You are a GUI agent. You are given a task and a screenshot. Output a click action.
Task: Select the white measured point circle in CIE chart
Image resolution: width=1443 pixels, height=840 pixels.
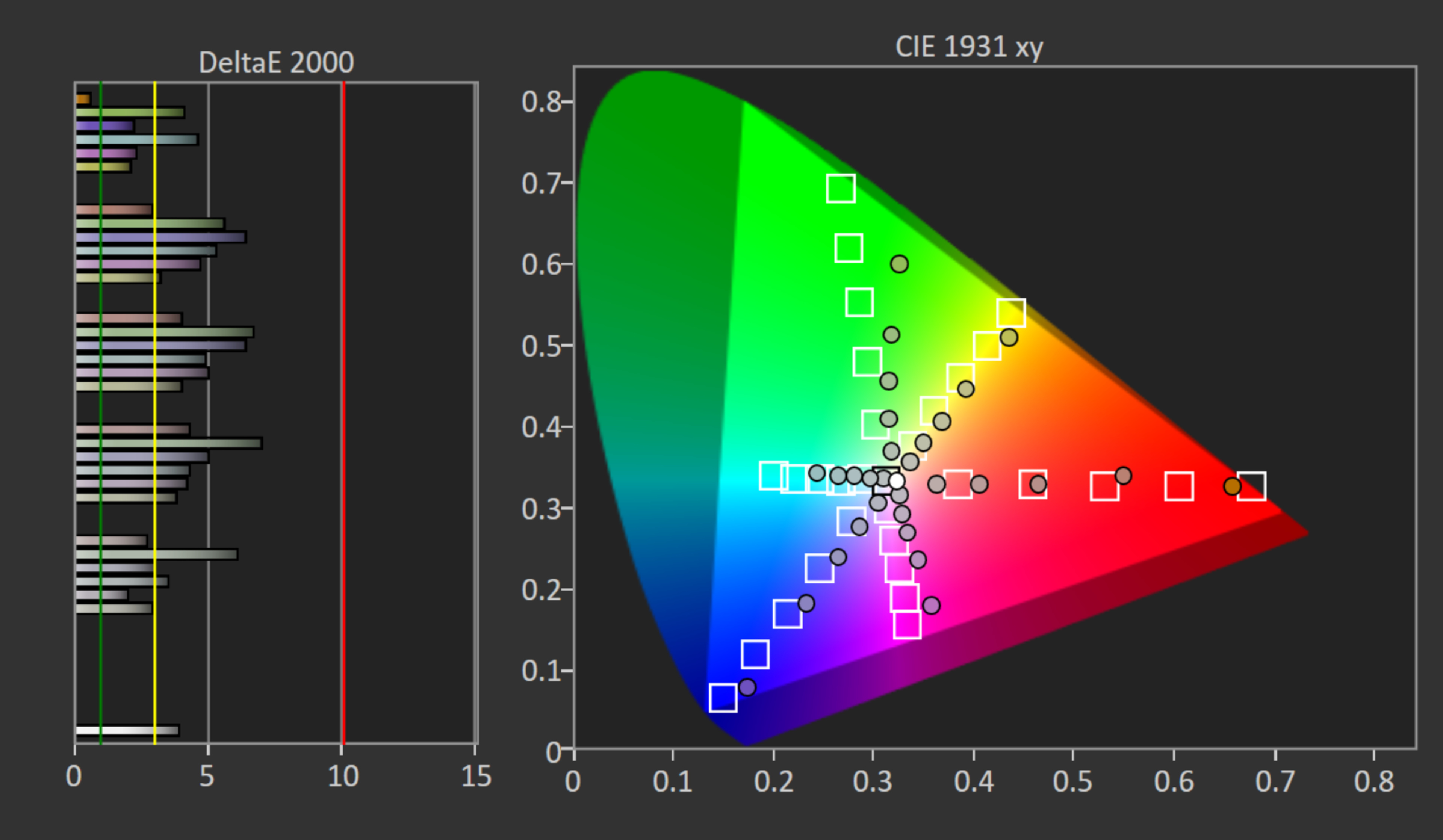tap(897, 480)
